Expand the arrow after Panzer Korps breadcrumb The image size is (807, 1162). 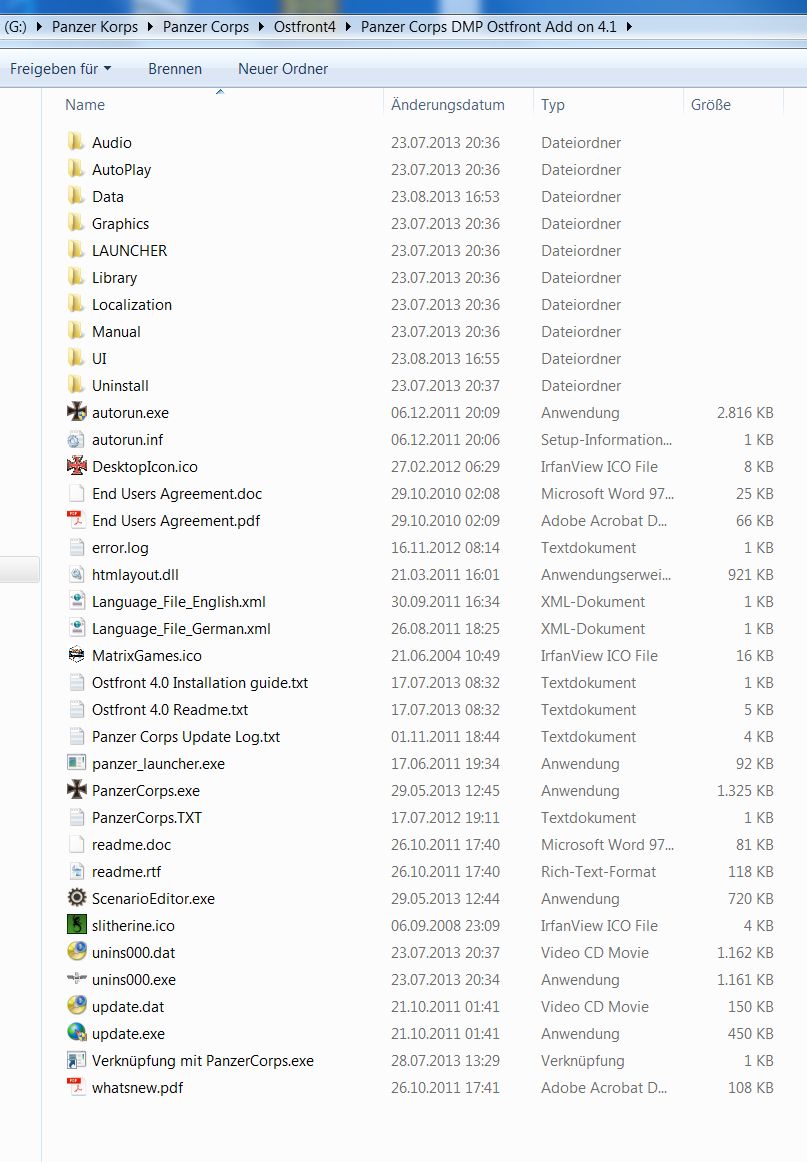[150, 27]
